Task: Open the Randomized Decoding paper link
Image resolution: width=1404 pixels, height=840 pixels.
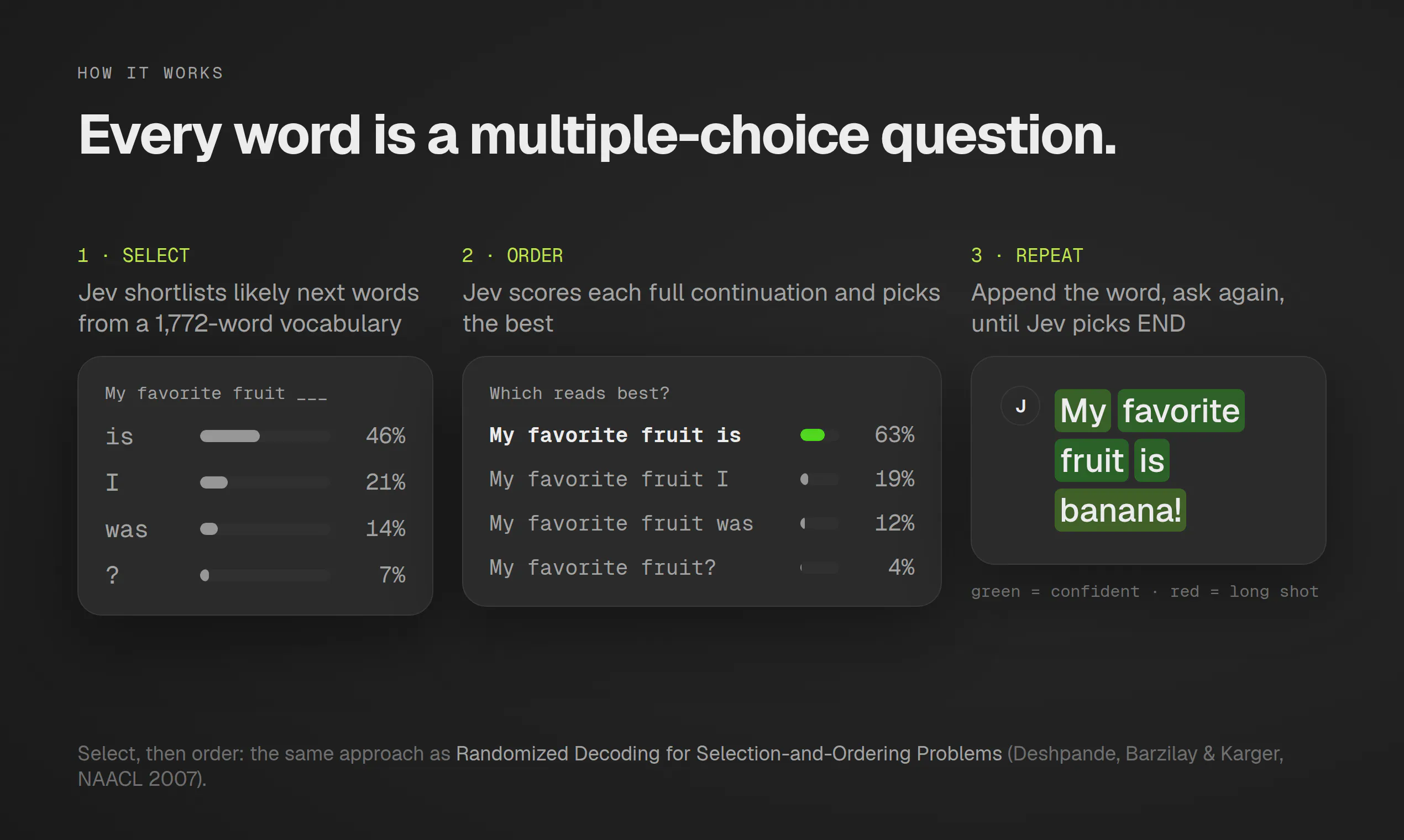Action: pos(729,753)
